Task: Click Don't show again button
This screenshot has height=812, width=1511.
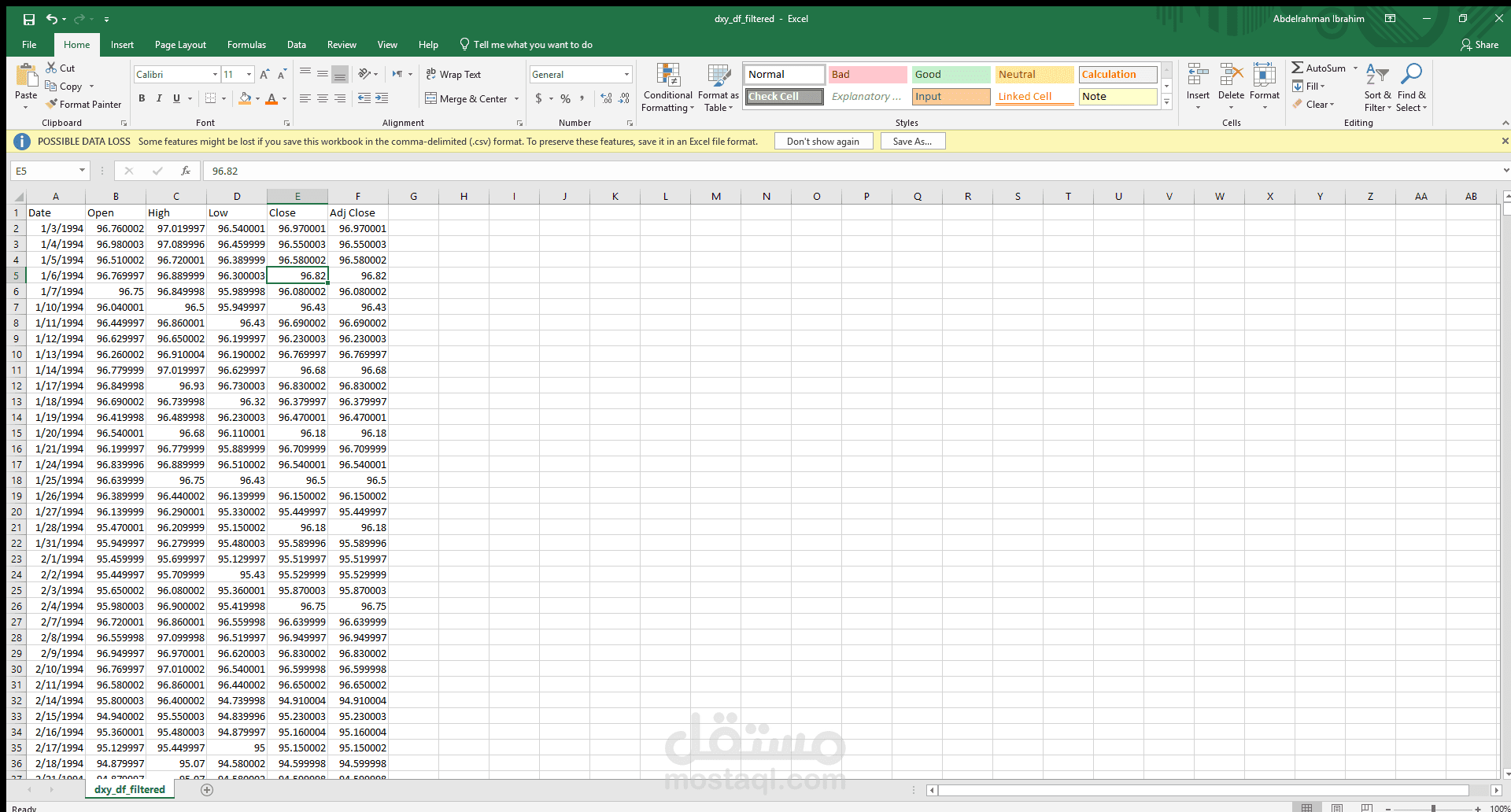Action: point(823,142)
